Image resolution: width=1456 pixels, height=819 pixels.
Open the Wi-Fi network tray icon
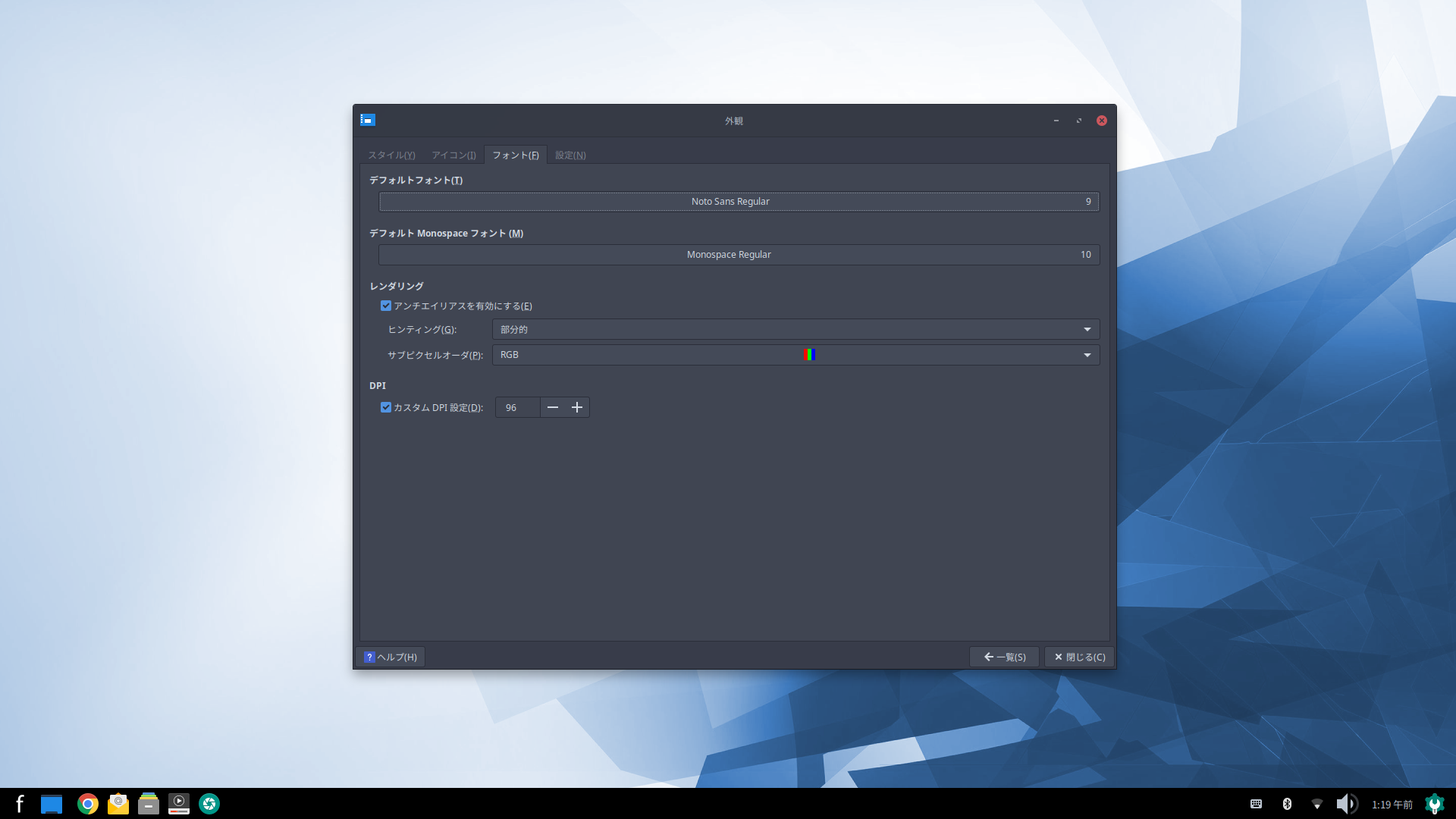click(1317, 804)
